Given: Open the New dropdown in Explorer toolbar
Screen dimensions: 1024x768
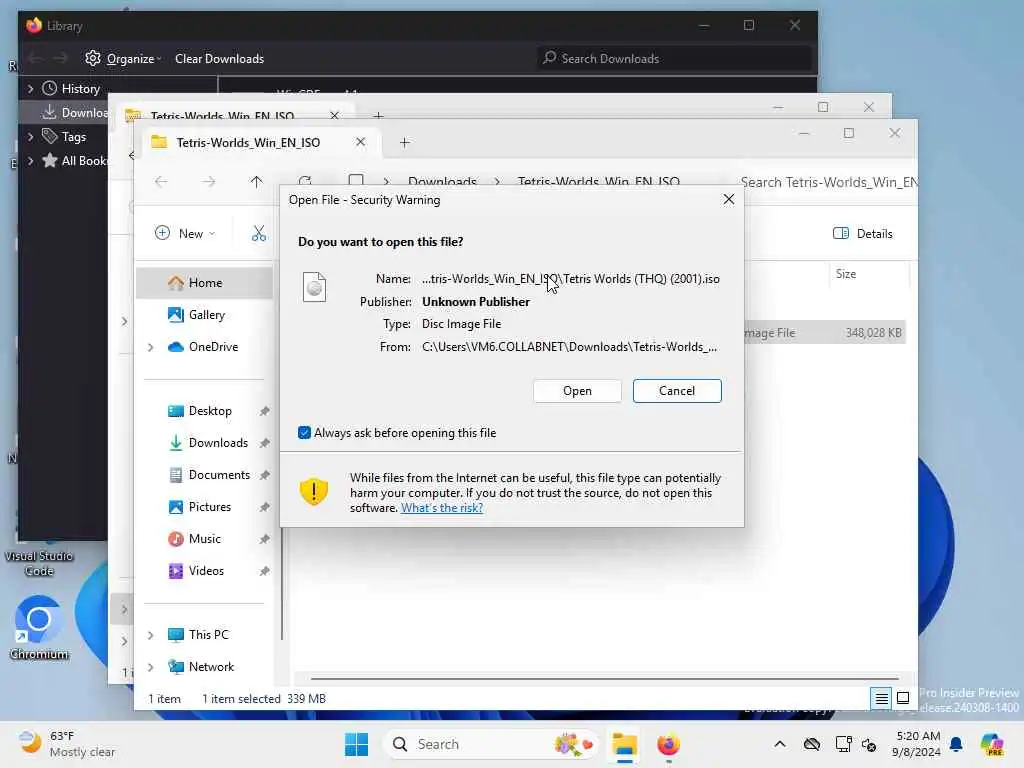Looking at the screenshot, I should [x=185, y=233].
